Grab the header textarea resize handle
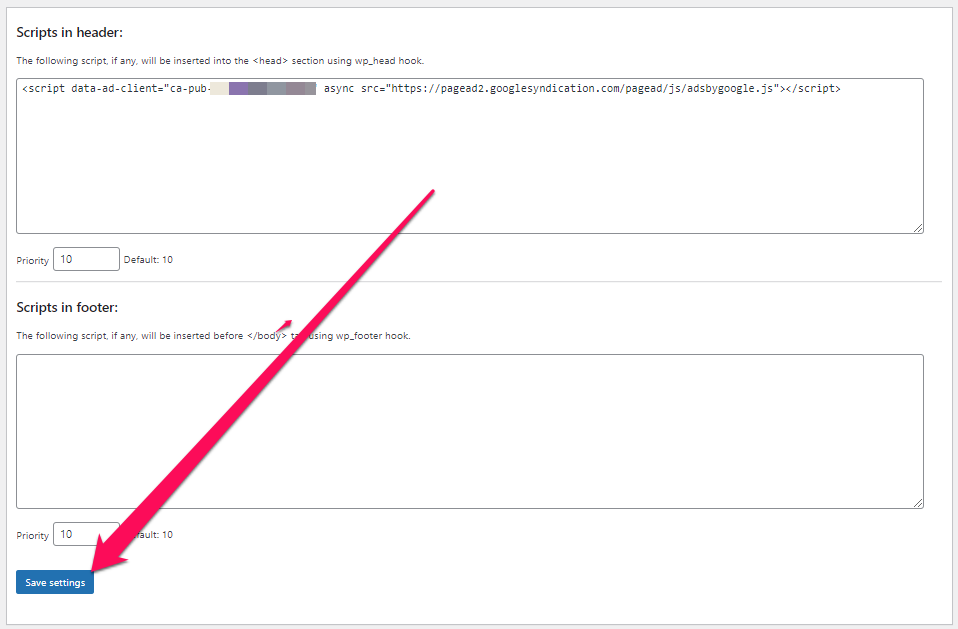Viewport: 958px width, 629px height. click(x=918, y=228)
